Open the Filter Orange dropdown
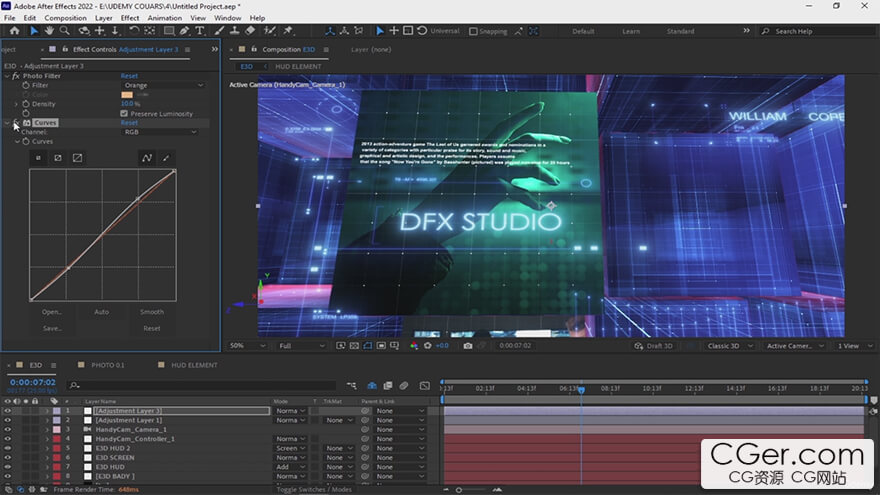The image size is (880, 495). point(163,85)
